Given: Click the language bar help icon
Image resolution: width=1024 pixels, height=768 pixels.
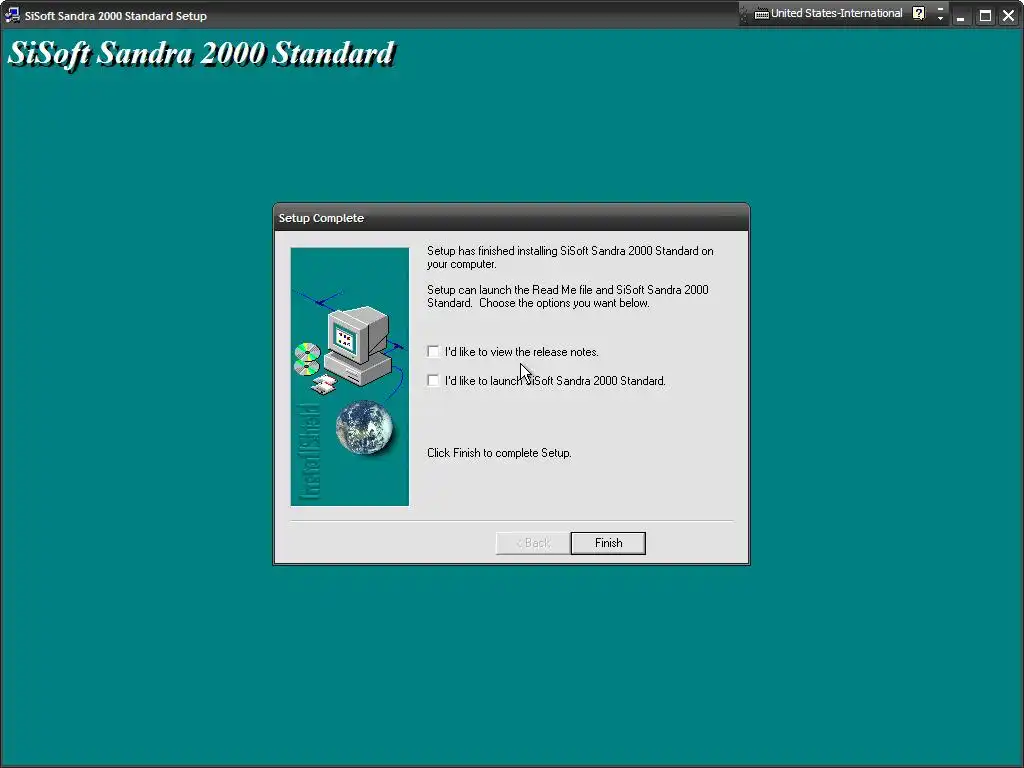Looking at the screenshot, I should 918,13.
